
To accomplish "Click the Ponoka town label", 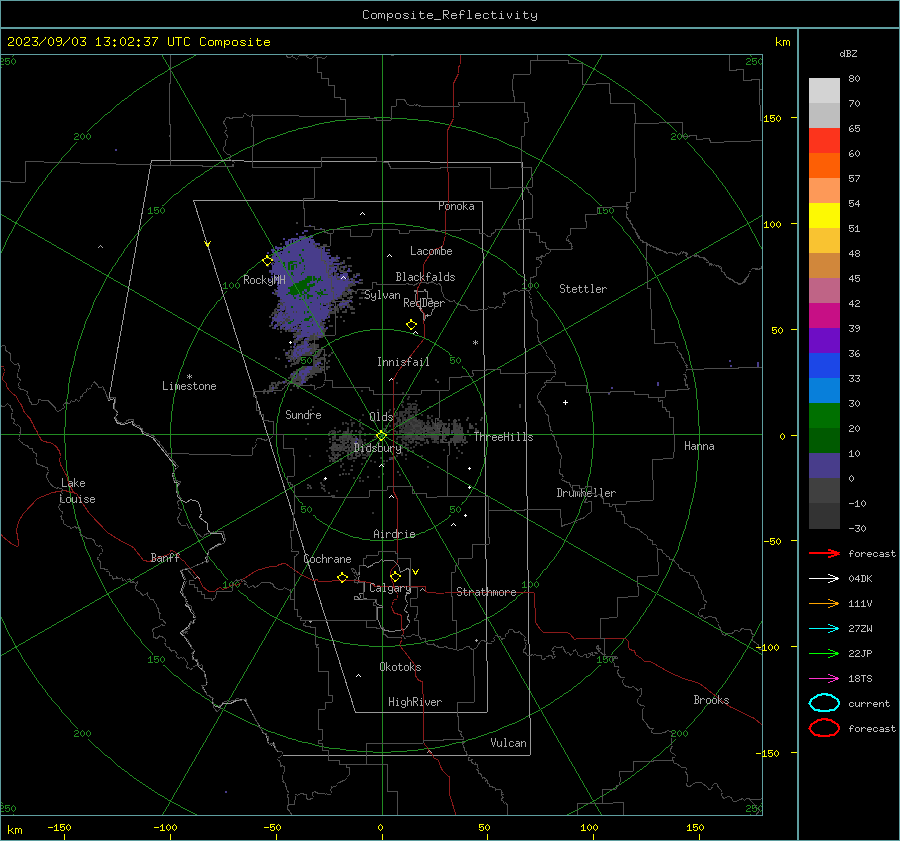I will click(456, 206).
